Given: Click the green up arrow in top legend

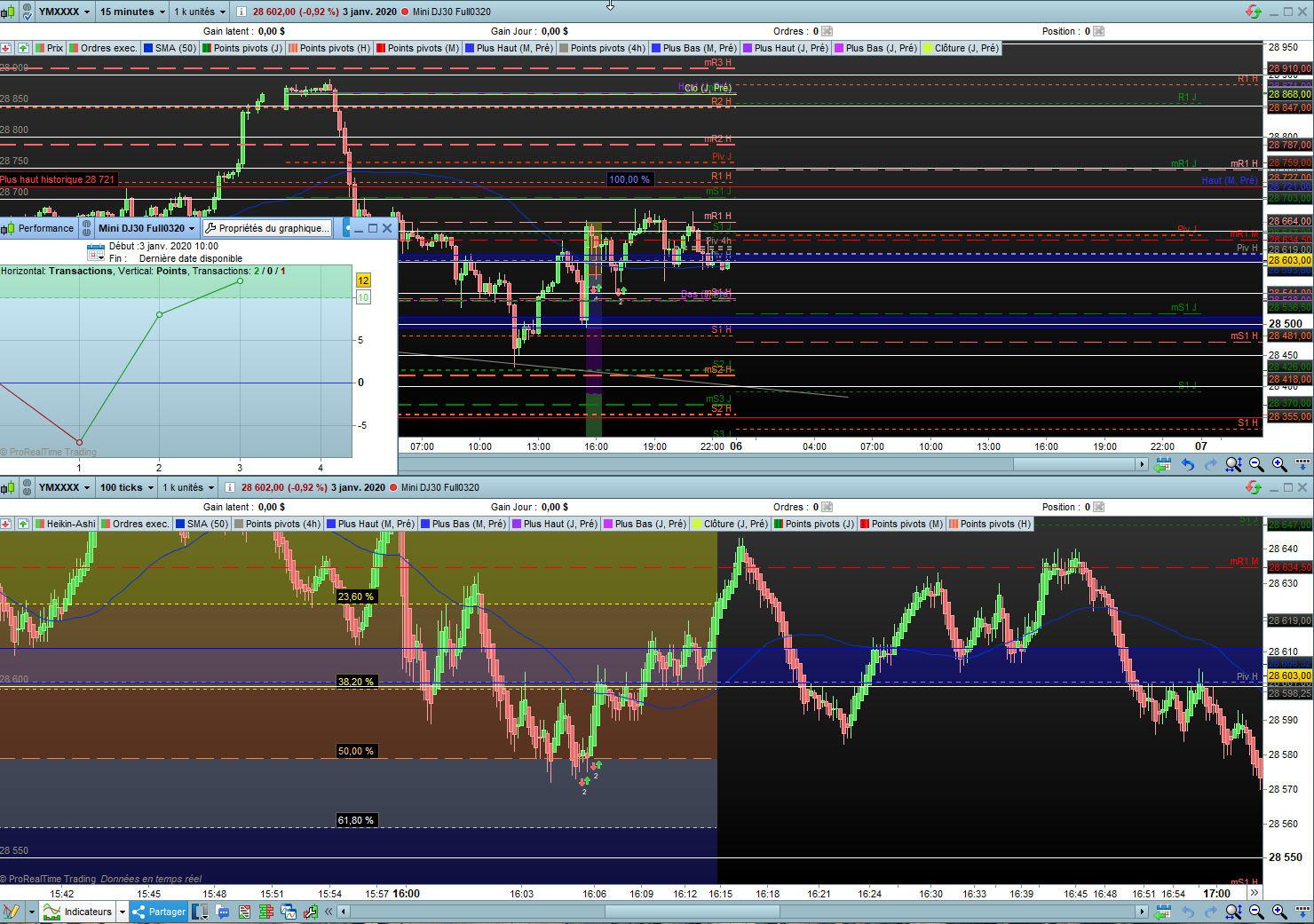Looking at the screenshot, I should tap(23, 48).
